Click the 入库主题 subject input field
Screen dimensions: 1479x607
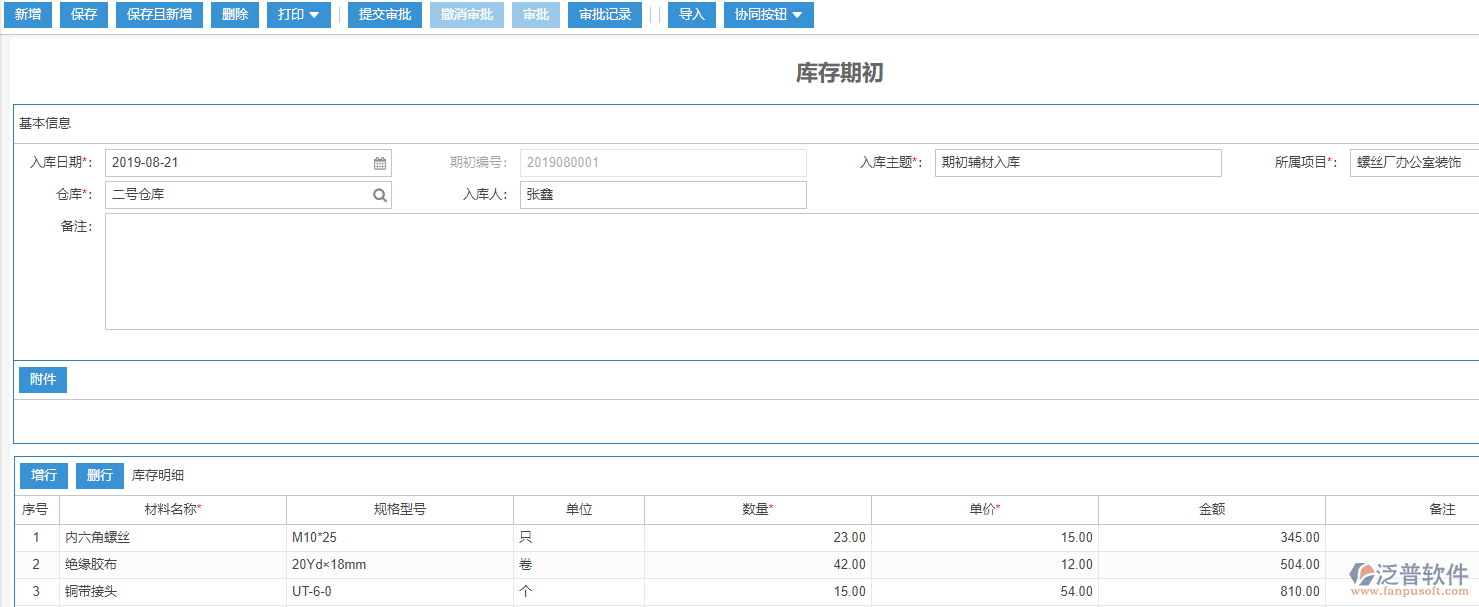tap(1077, 162)
